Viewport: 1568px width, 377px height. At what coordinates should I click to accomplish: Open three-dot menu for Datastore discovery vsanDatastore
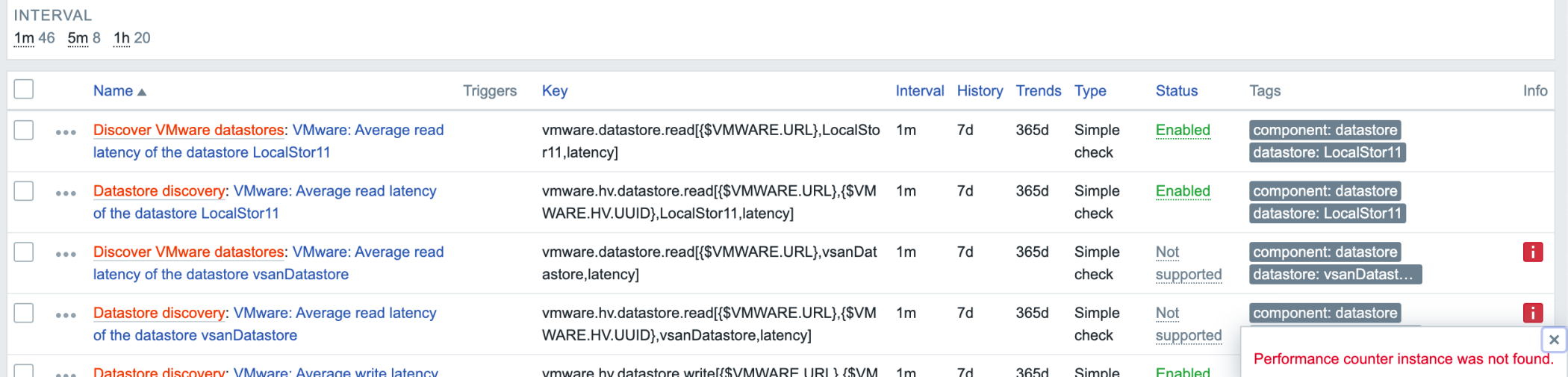[66, 316]
